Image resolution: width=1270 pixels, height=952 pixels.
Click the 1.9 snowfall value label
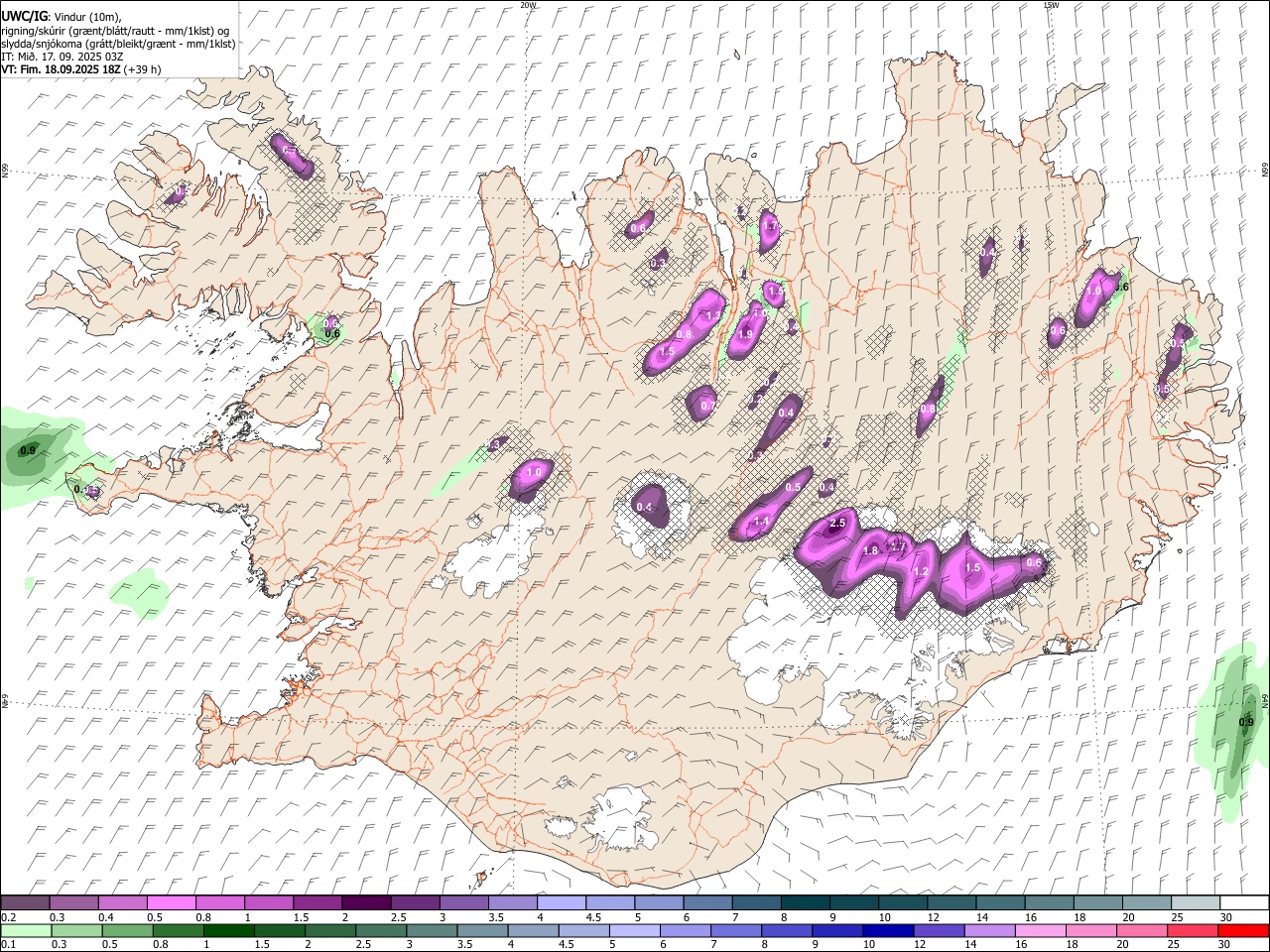coord(745,335)
